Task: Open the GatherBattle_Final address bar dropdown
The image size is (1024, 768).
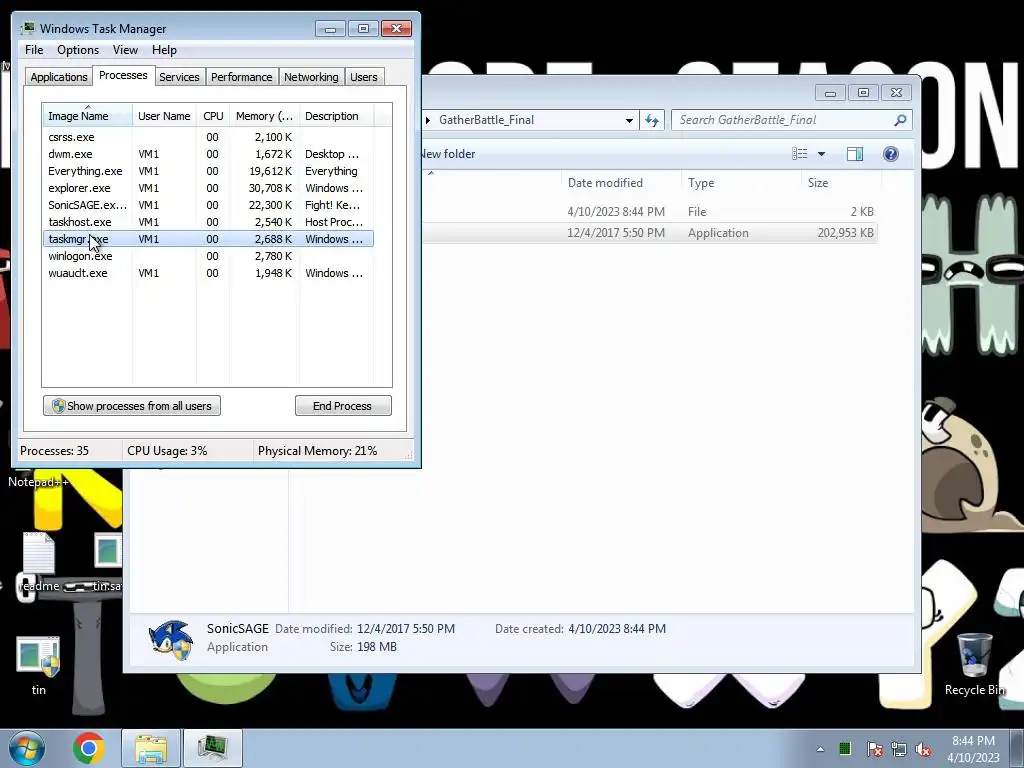Action: (629, 120)
